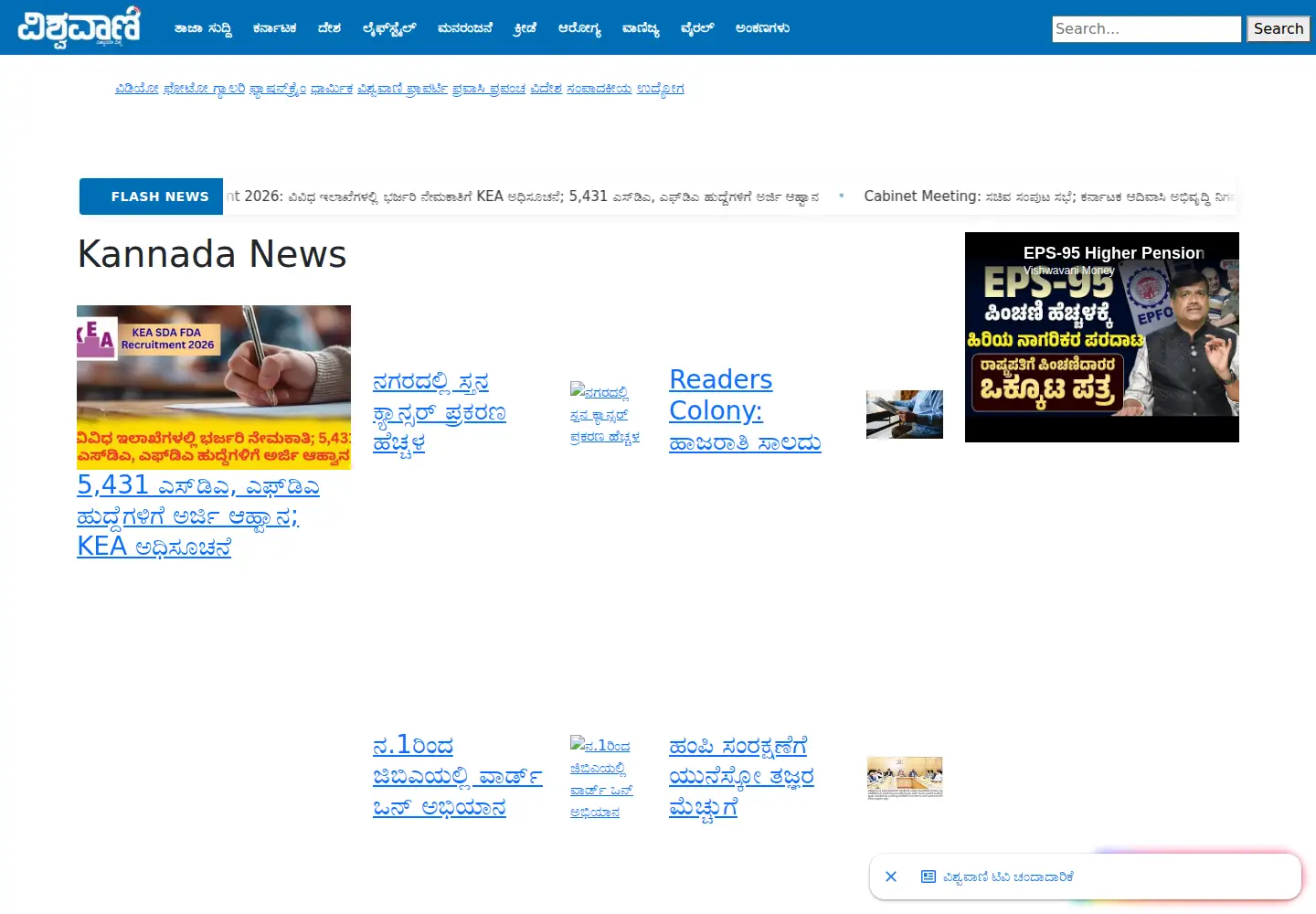Open the ಫ್ಯಾಷನ್‌ಕ್ರೈಂ link in the secondary links

point(278,89)
